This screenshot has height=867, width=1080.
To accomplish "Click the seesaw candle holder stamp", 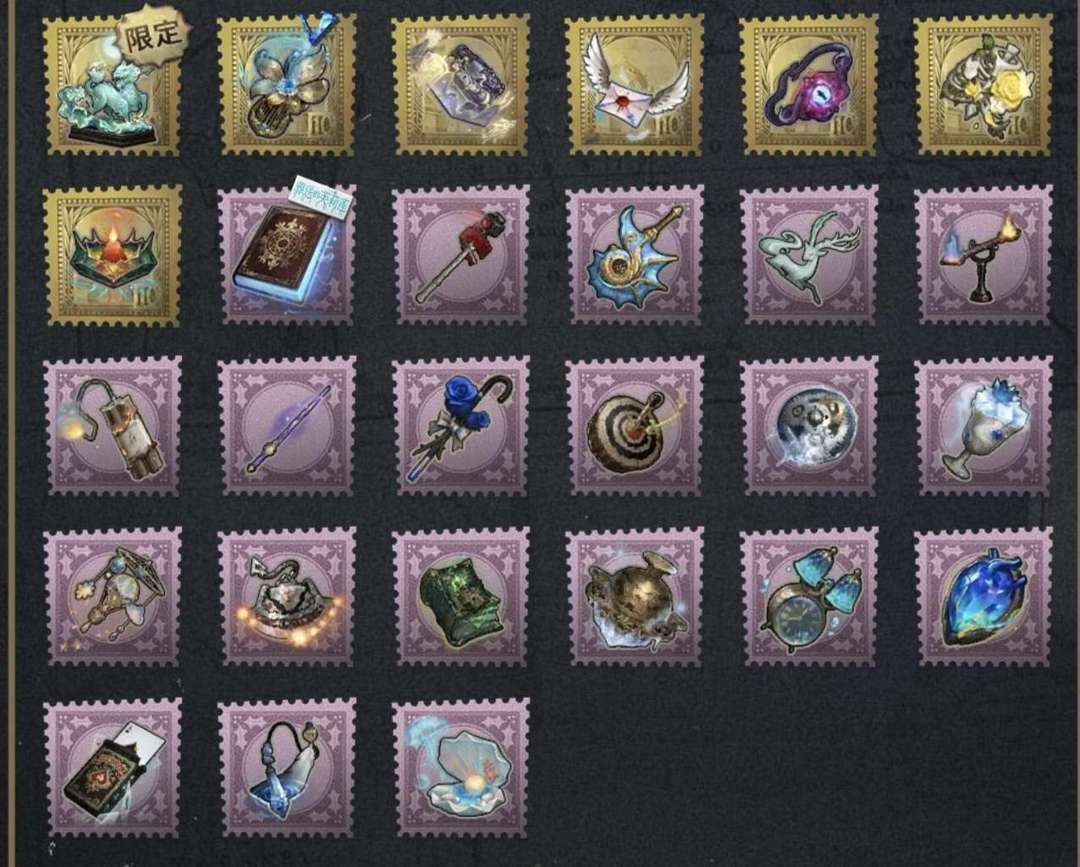I will 983,255.
